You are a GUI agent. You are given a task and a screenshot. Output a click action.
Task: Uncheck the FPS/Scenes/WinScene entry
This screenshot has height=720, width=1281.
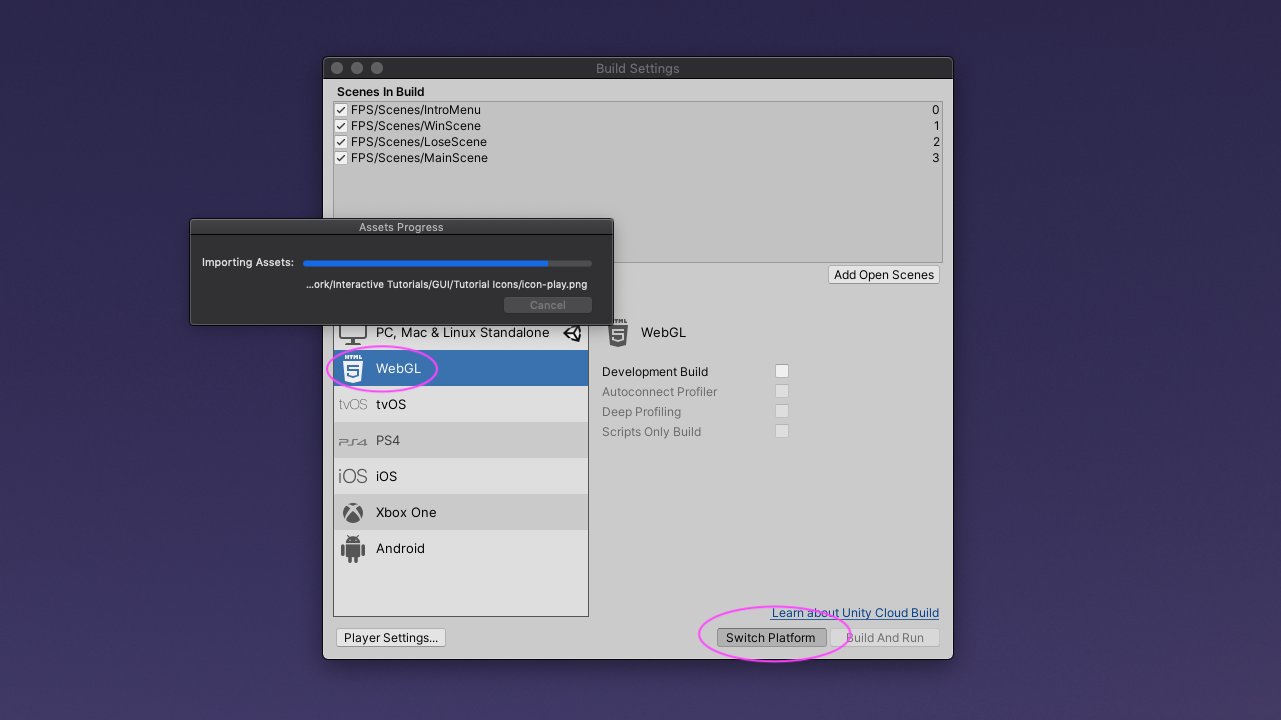(341, 126)
